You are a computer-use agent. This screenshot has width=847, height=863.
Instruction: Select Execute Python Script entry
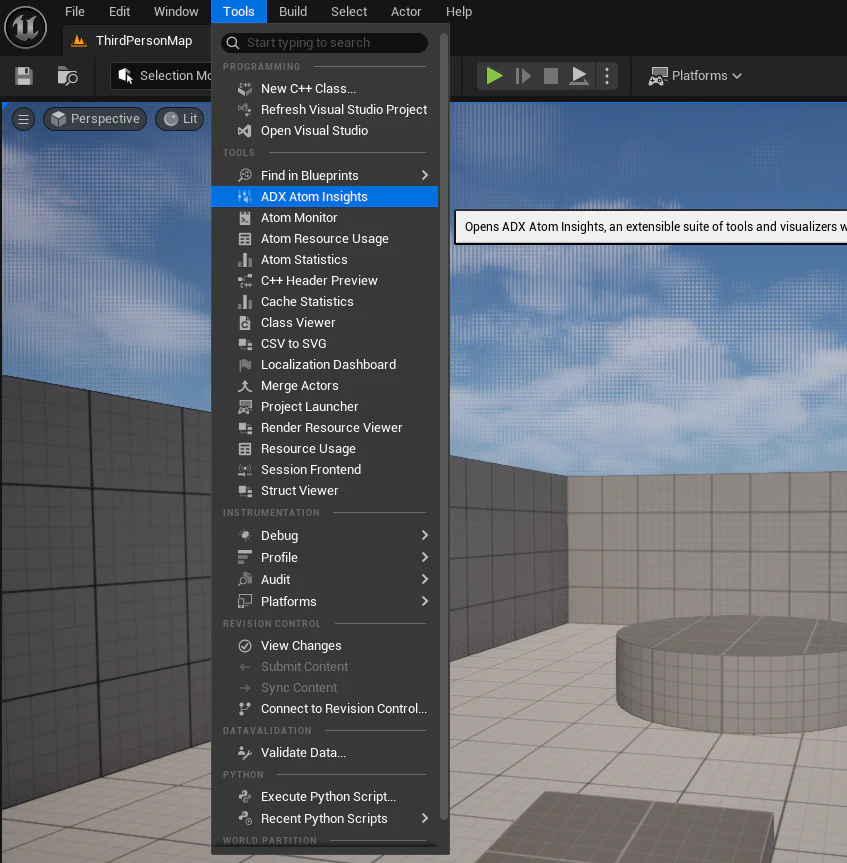[325, 796]
